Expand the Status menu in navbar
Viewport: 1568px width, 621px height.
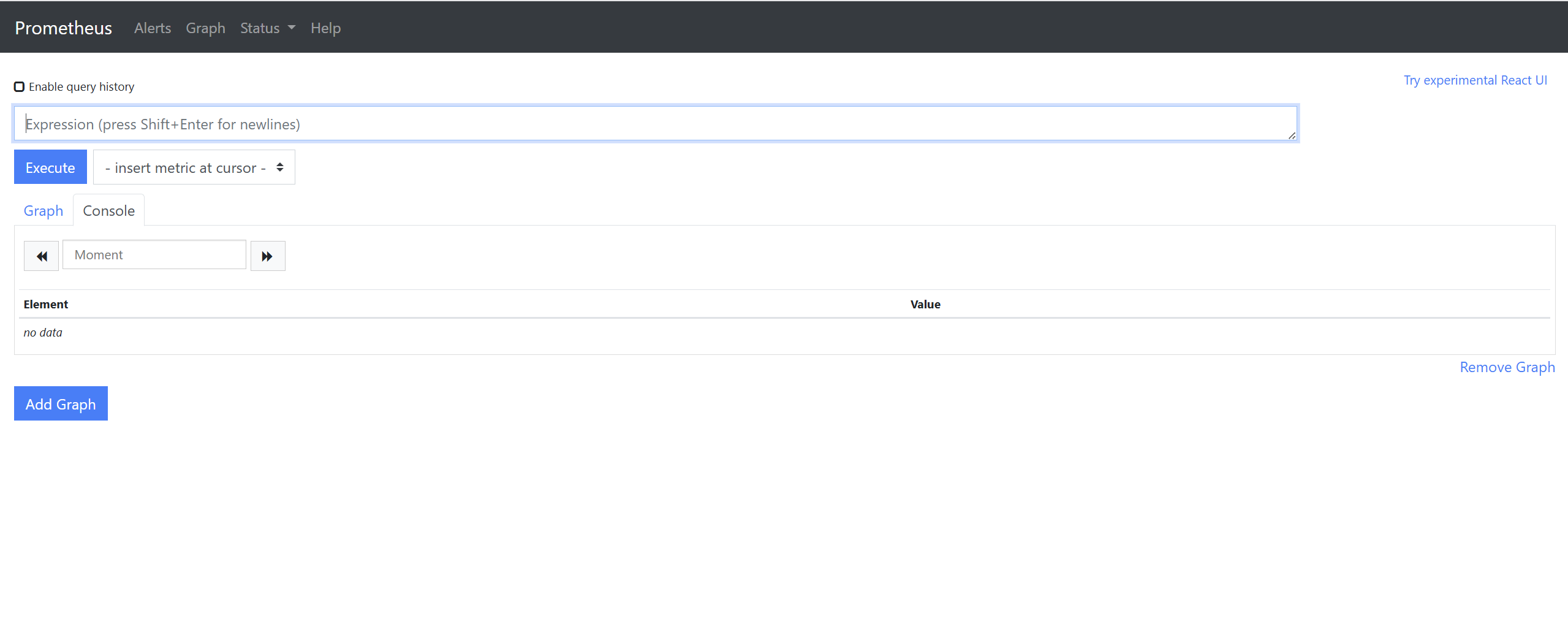point(268,28)
